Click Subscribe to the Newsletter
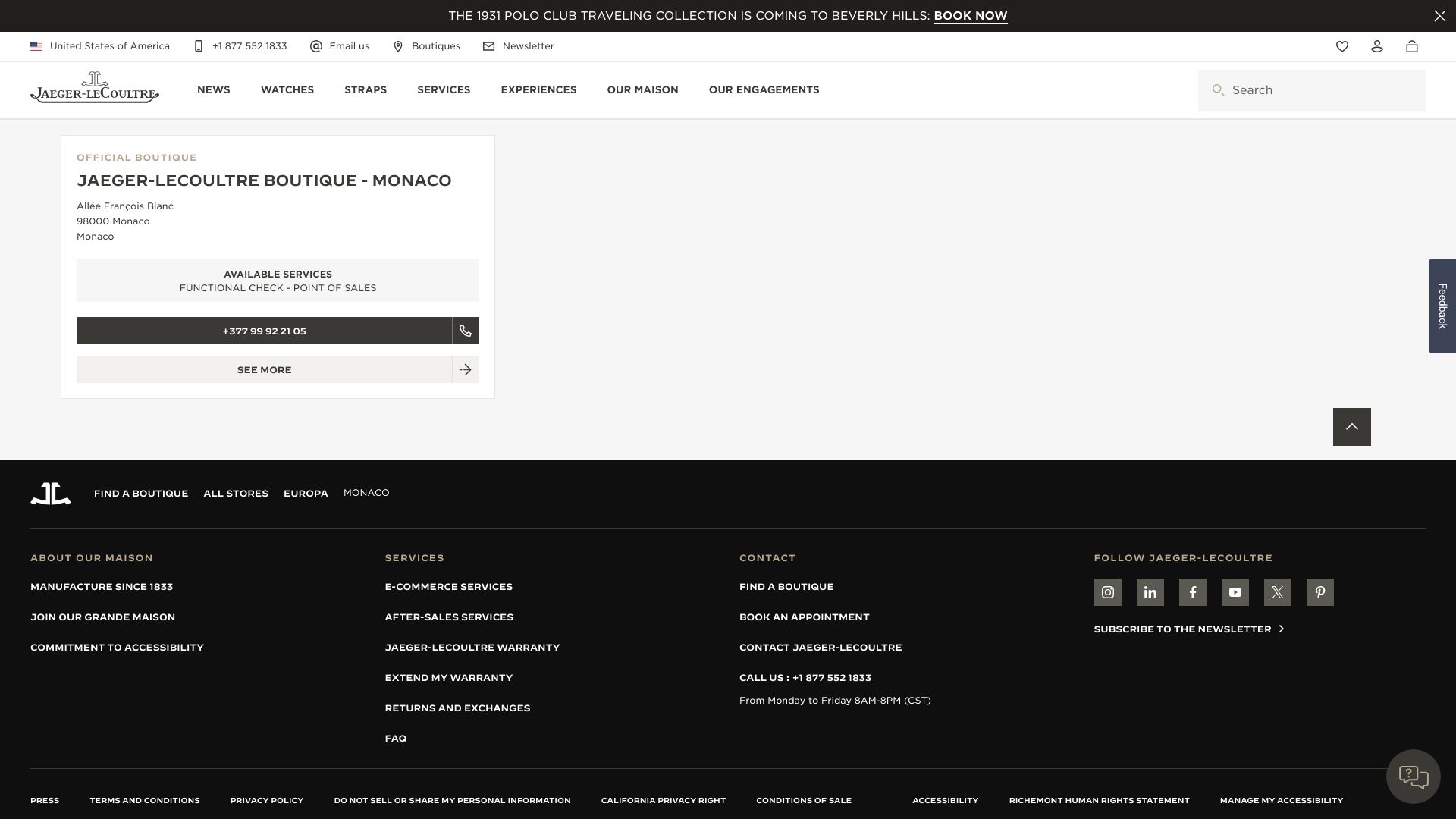The width and height of the screenshot is (1456, 819). [x=1189, y=629]
